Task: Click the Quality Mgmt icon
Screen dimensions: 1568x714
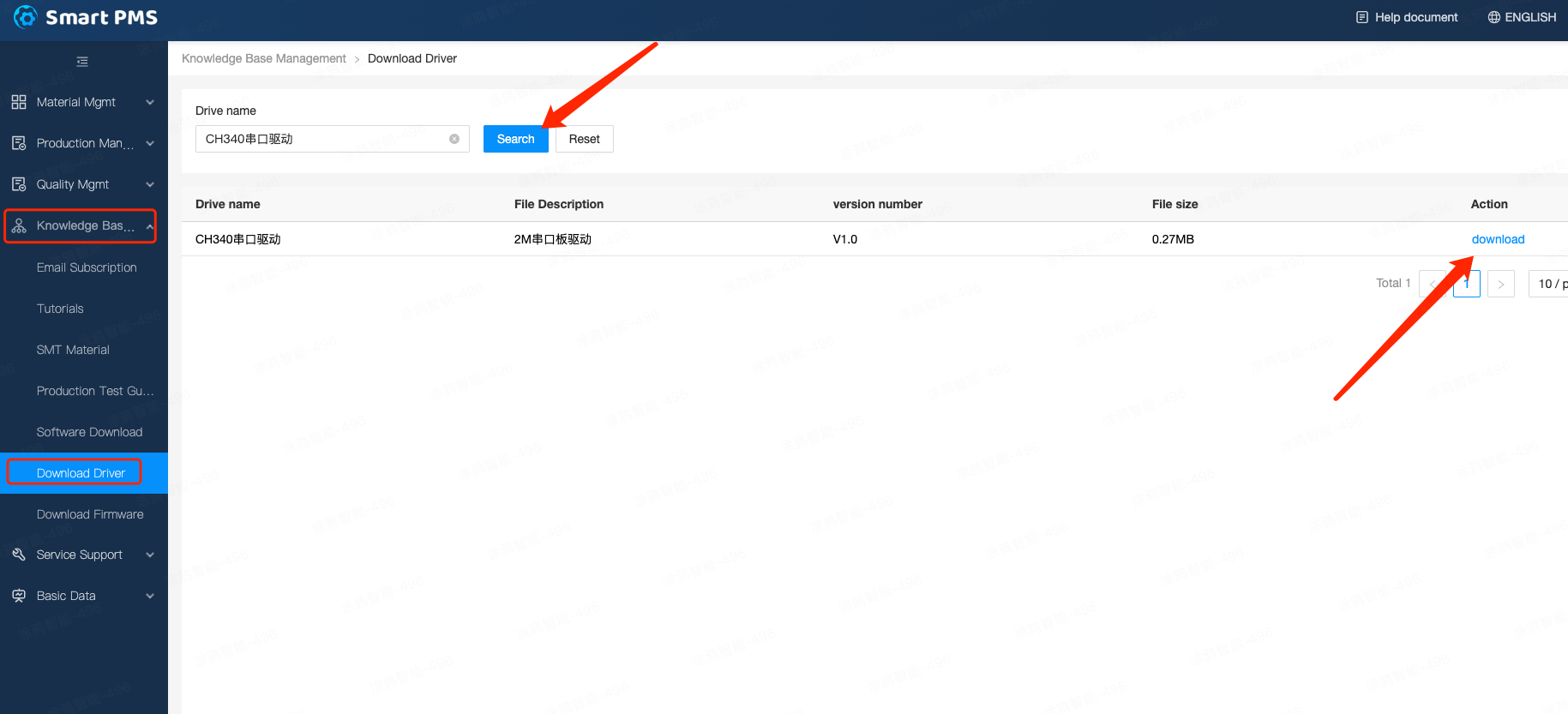Action: coord(19,184)
